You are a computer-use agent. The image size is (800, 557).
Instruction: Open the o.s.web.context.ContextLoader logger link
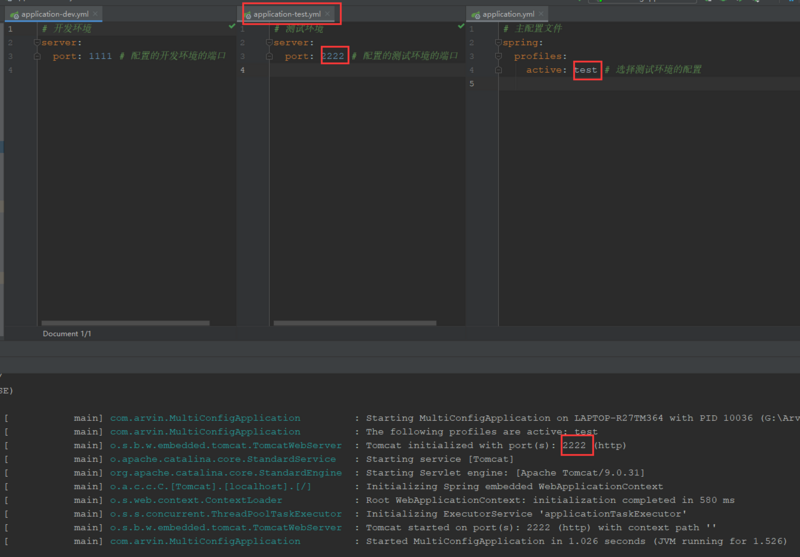[196, 500]
